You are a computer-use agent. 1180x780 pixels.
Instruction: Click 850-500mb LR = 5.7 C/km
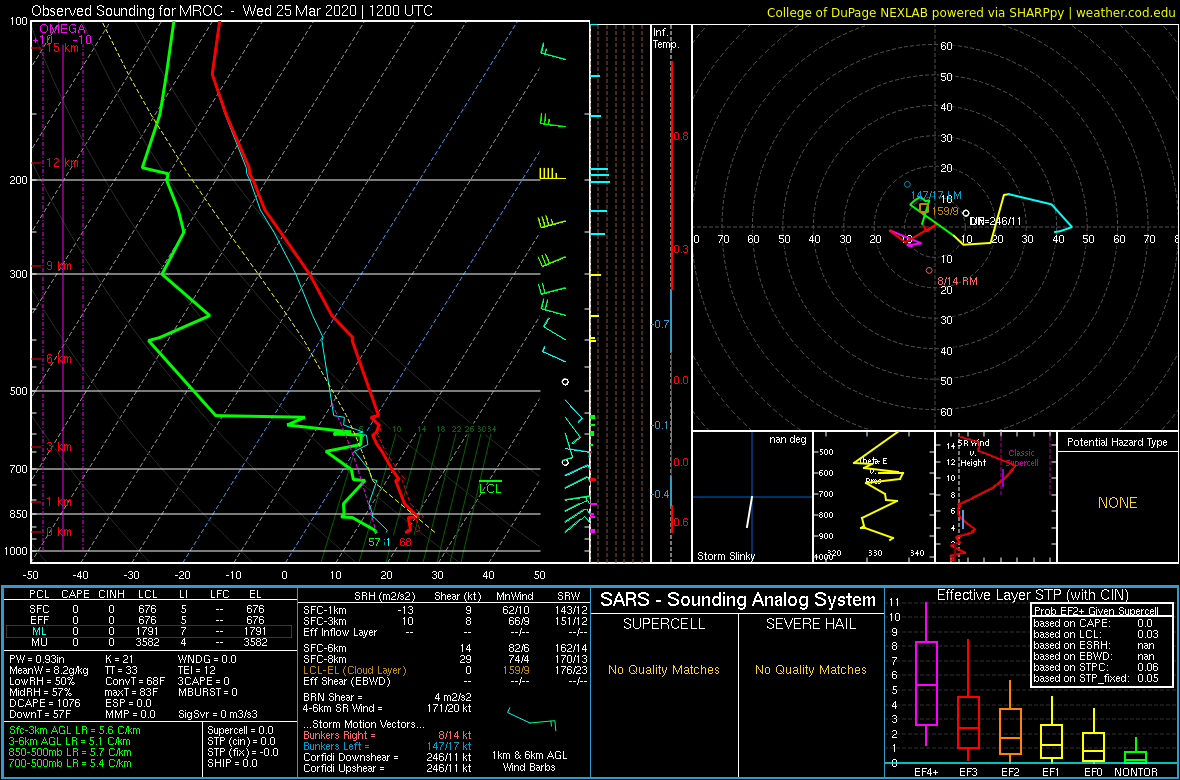click(x=70, y=751)
